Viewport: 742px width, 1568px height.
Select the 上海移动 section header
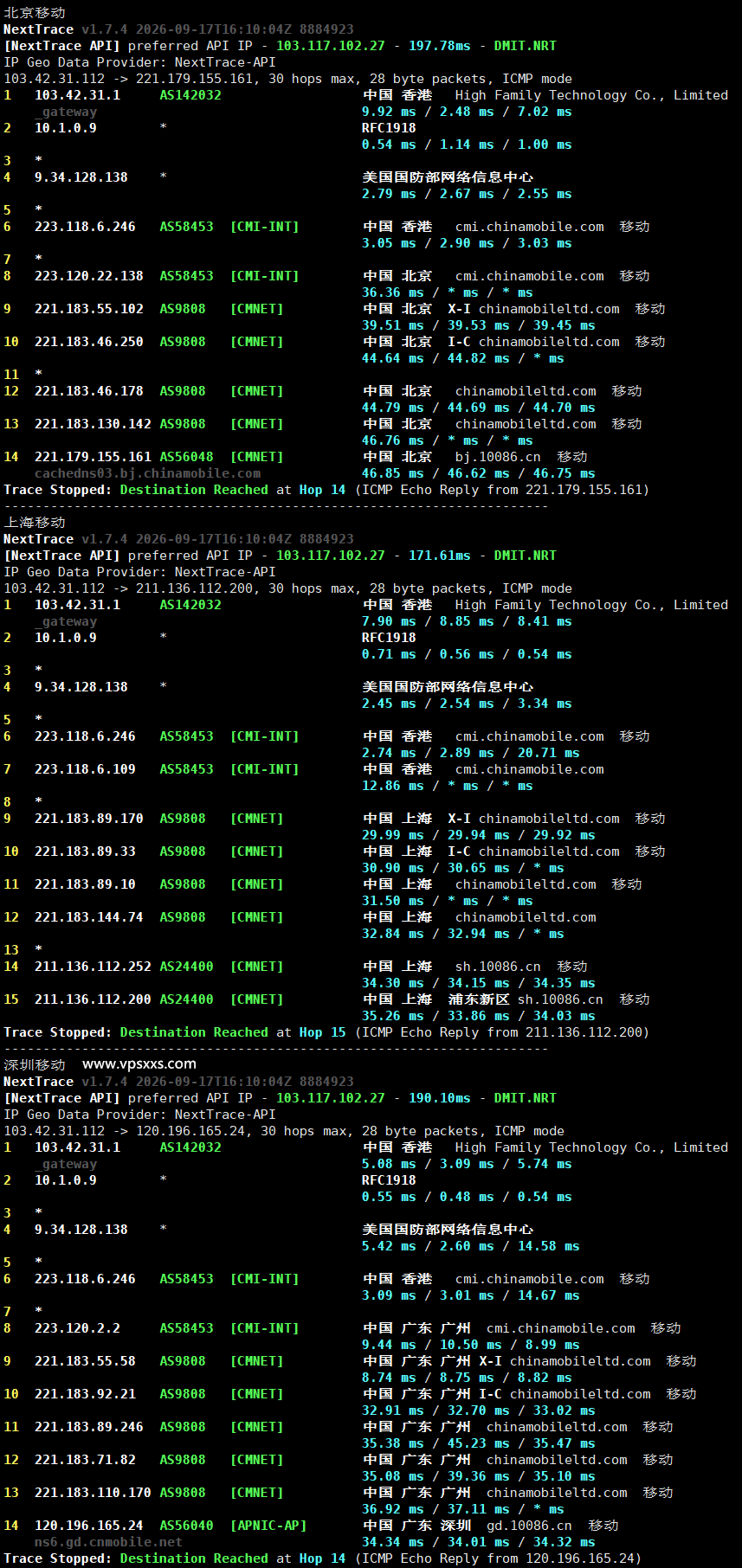coord(35,523)
